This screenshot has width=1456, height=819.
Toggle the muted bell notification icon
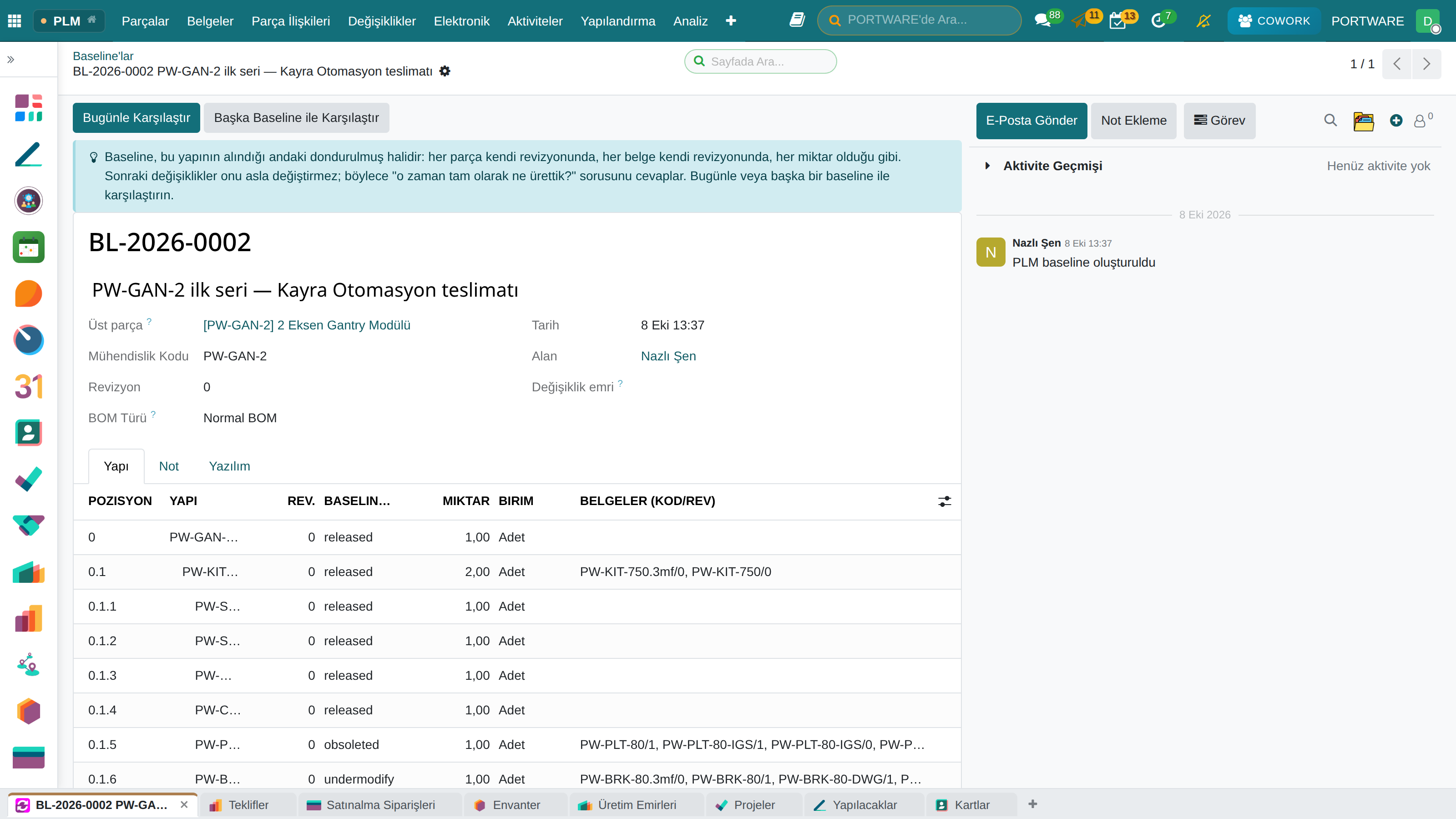[x=1203, y=21]
